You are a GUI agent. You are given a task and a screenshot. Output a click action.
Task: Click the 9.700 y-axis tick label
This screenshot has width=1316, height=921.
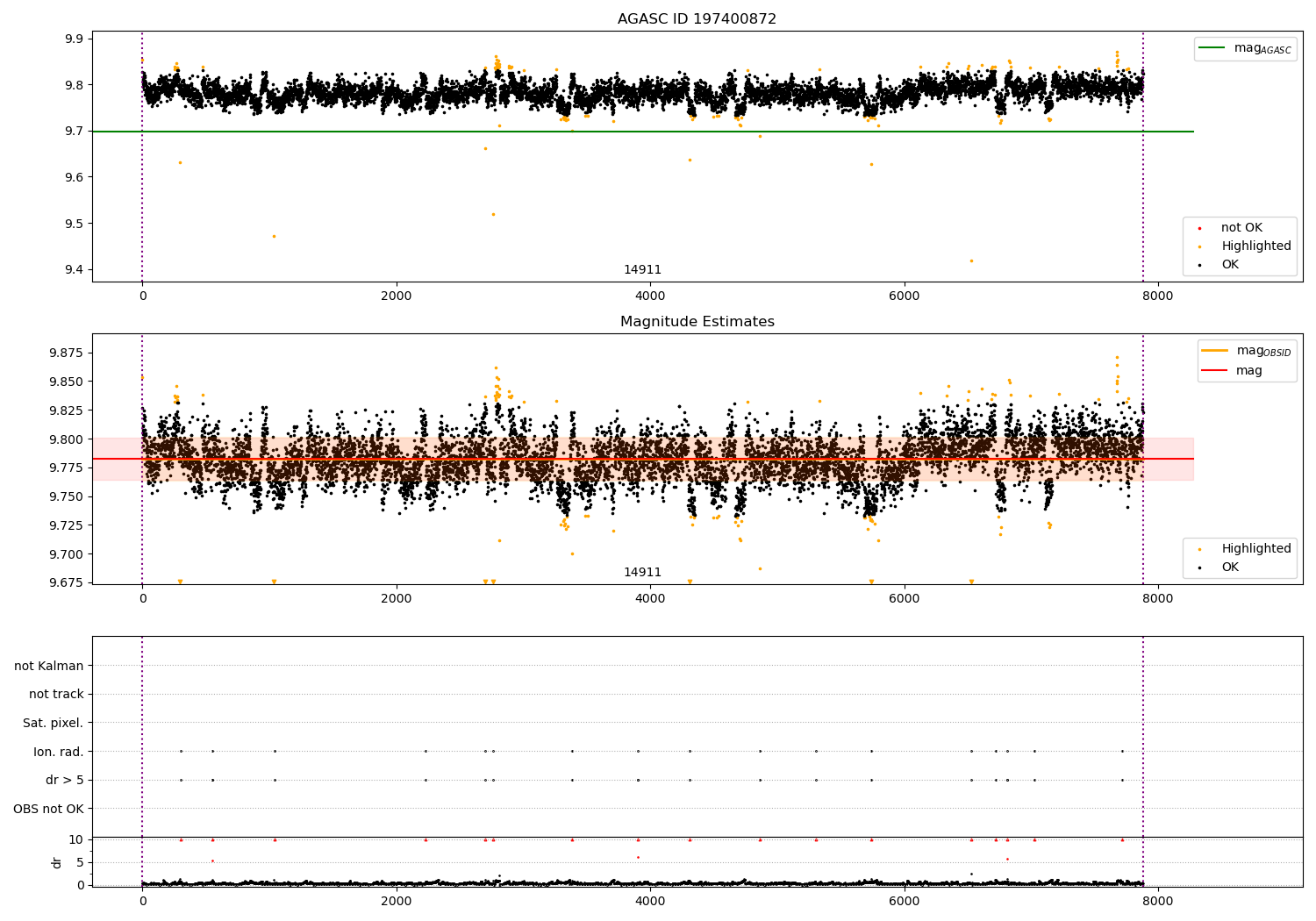pyautogui.click(x=67, y=554)
